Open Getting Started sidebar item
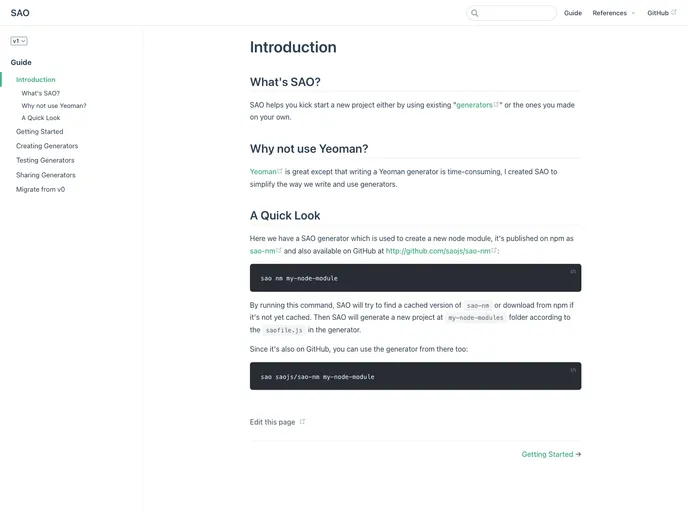This screenshot has width=688, height=512. 39,131
